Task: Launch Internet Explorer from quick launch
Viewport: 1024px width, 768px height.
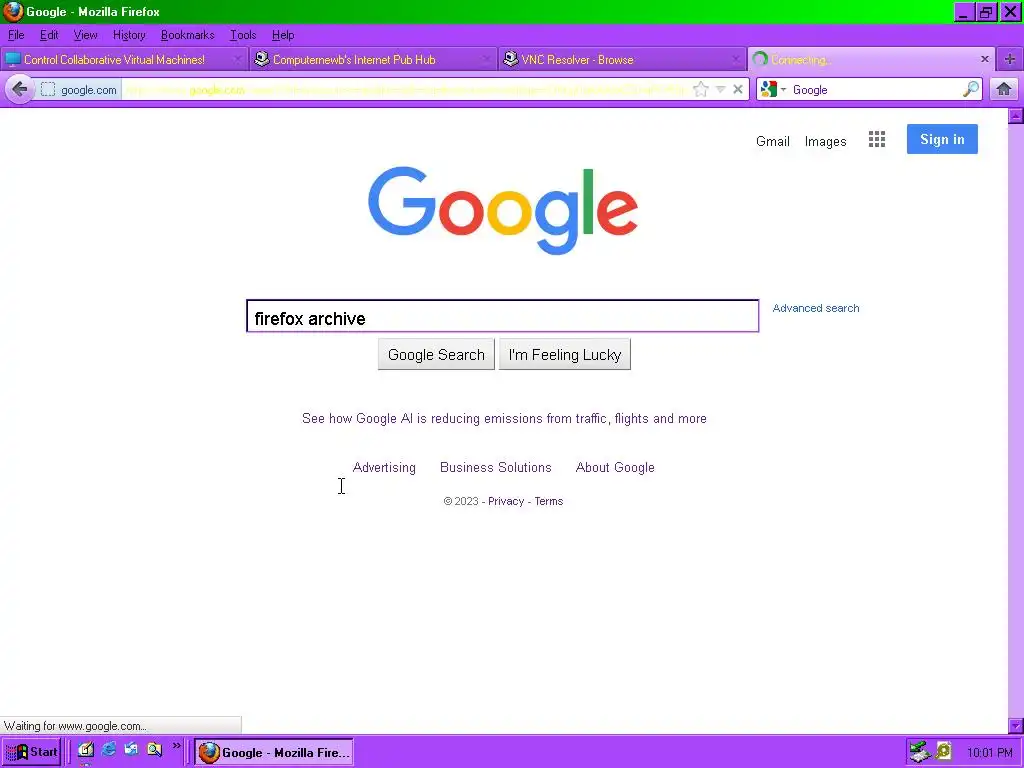Action: [108, 749]
